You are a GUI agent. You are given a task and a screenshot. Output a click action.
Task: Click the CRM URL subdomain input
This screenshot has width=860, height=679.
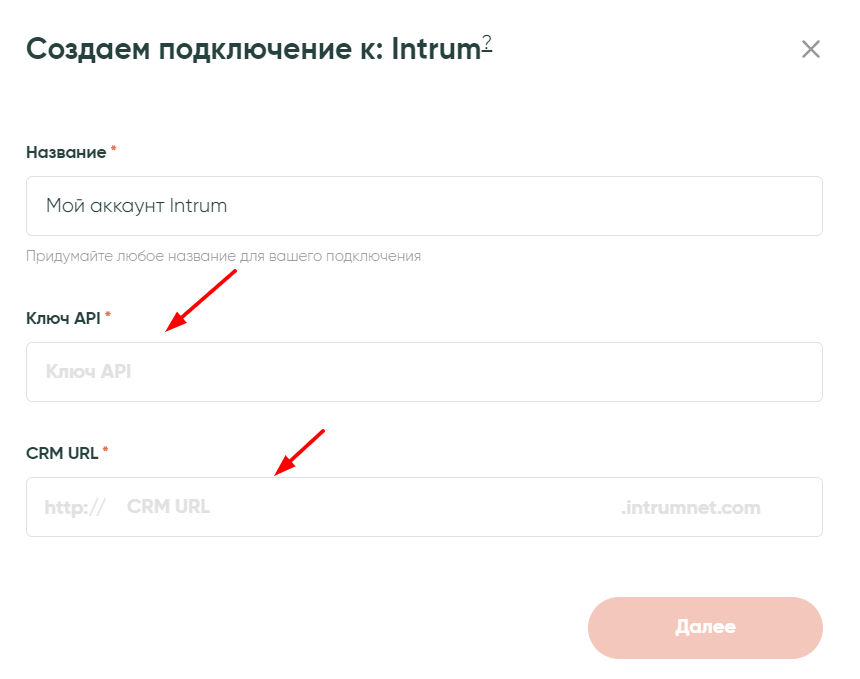[360, 507]
